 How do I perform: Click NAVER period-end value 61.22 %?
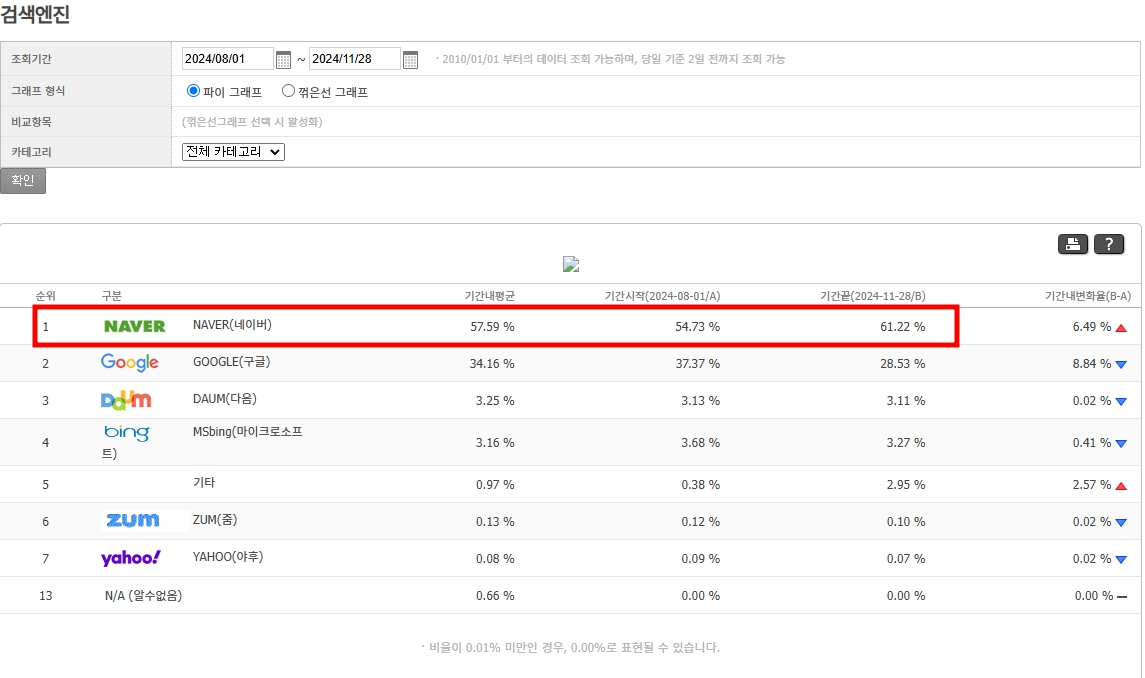pos(903,327)
